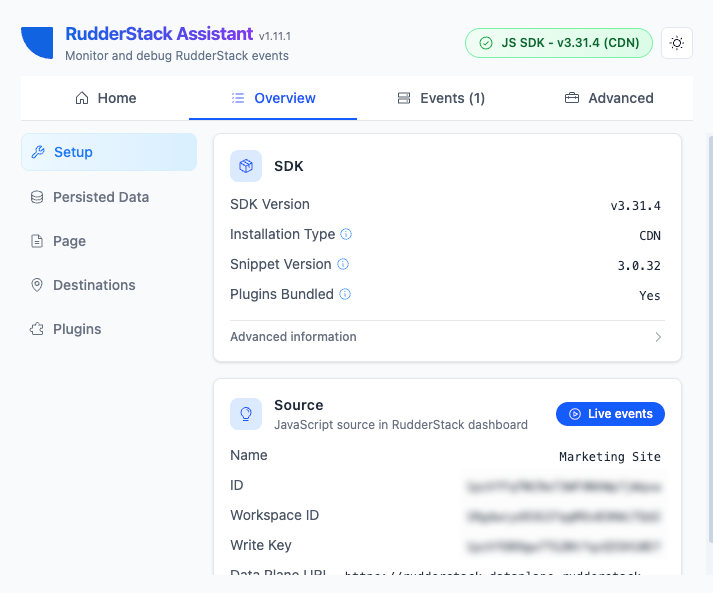Screen dimensions: 713x593
Task: Click the blurred source ID value
Action: click(x=564, y=487)
